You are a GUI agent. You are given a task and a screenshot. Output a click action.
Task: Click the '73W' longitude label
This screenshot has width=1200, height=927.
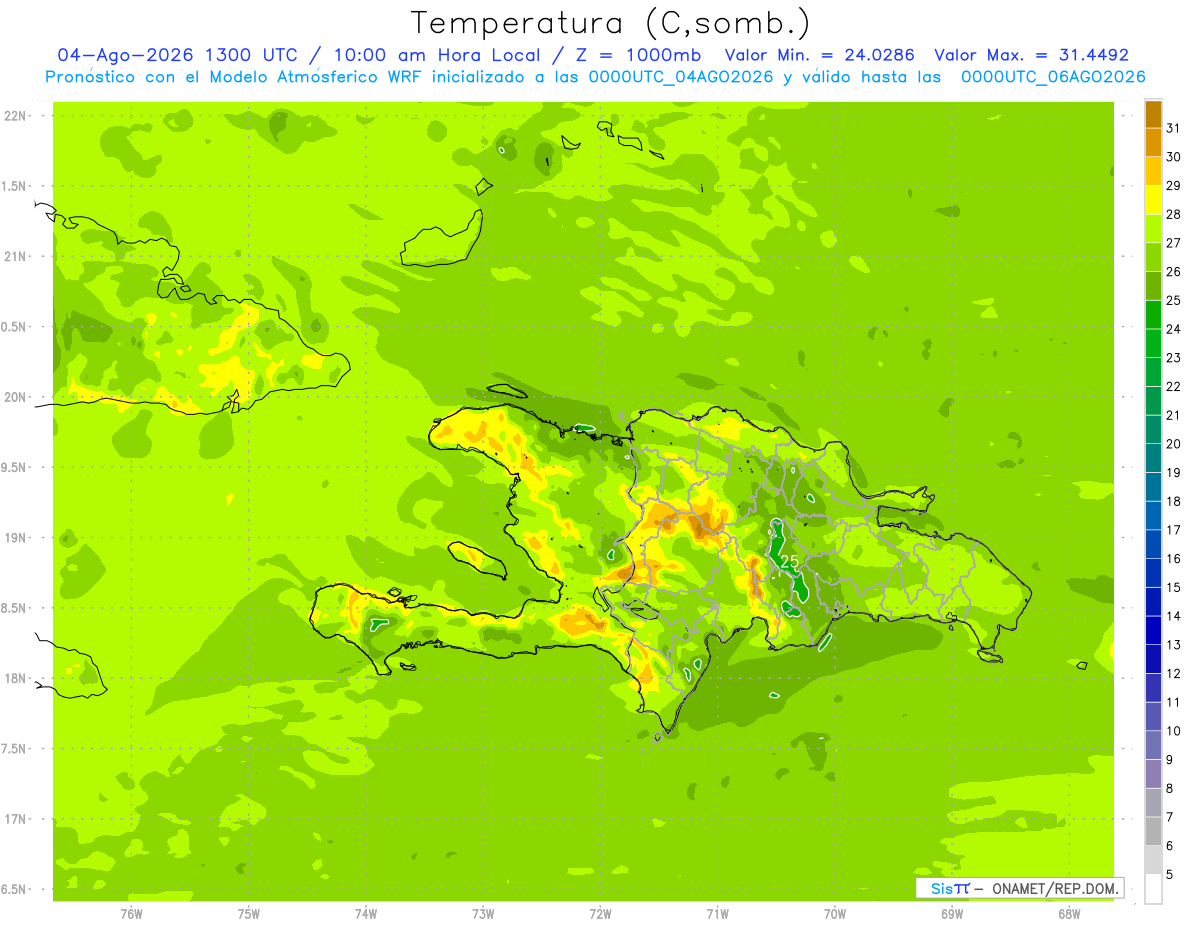tap(483, 913)
